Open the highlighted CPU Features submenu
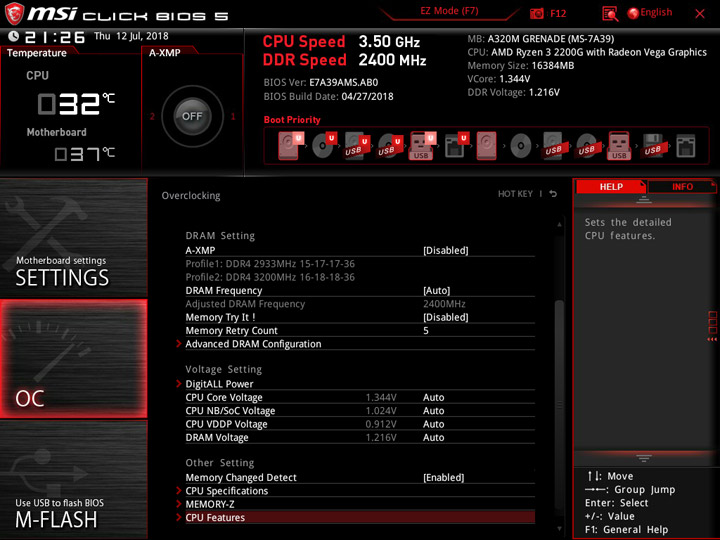Viewport: 720px width, 540px height. pos(360,518)
